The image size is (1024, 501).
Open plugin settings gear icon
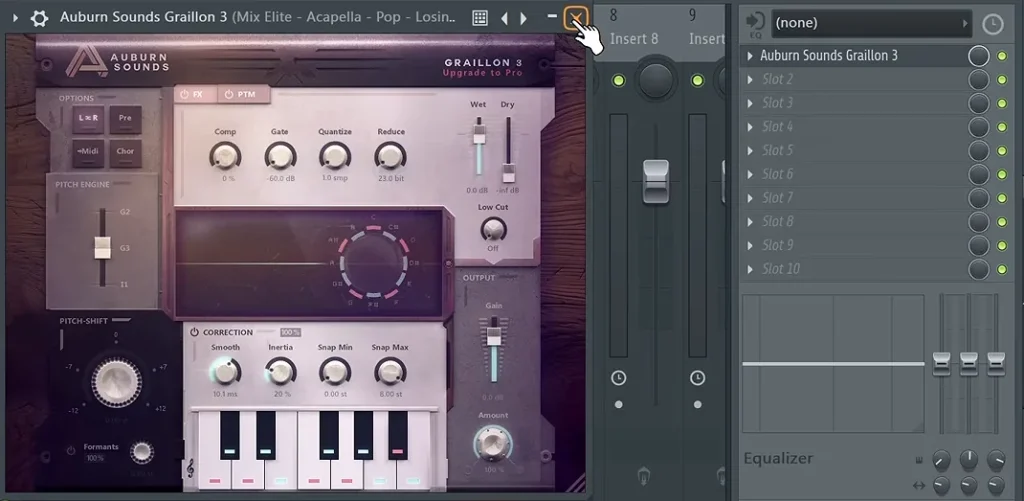coord(39,18)
